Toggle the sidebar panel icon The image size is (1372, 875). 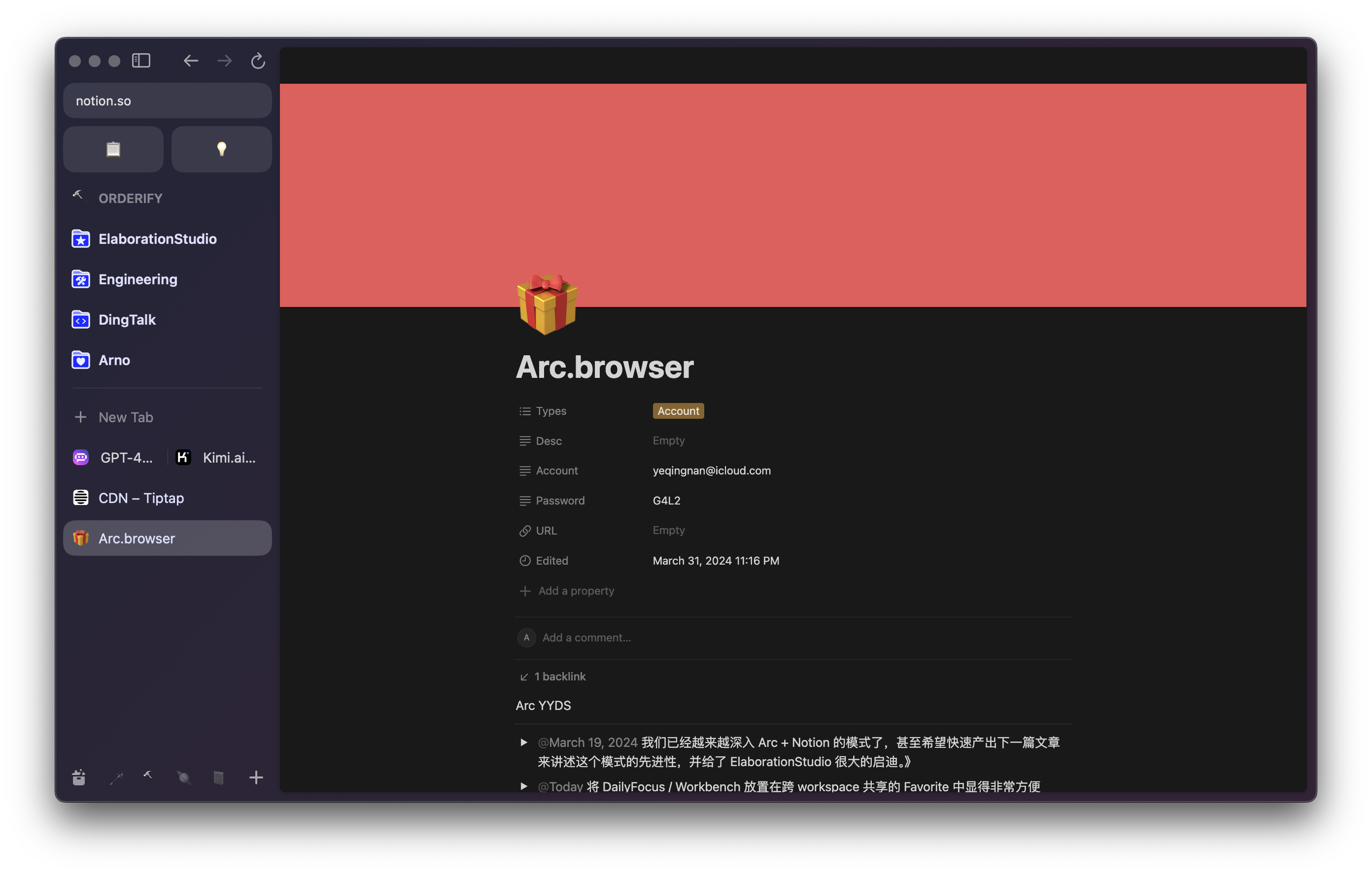141,61
